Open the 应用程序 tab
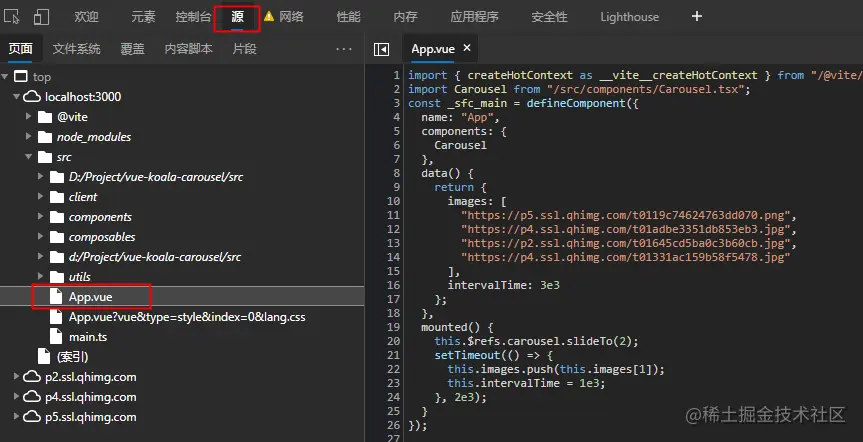 pyautogui.click(x=474, y=17)
